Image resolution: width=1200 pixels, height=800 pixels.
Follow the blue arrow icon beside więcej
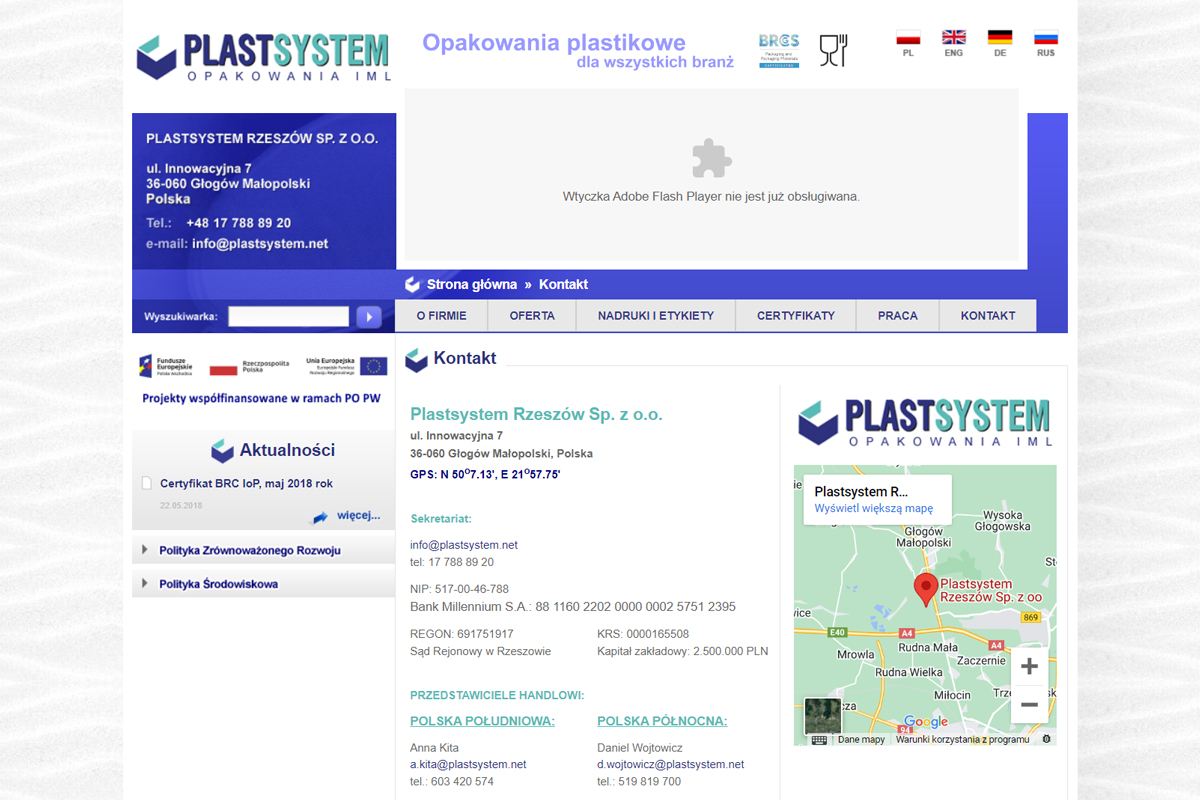click(x=320, y=517)
